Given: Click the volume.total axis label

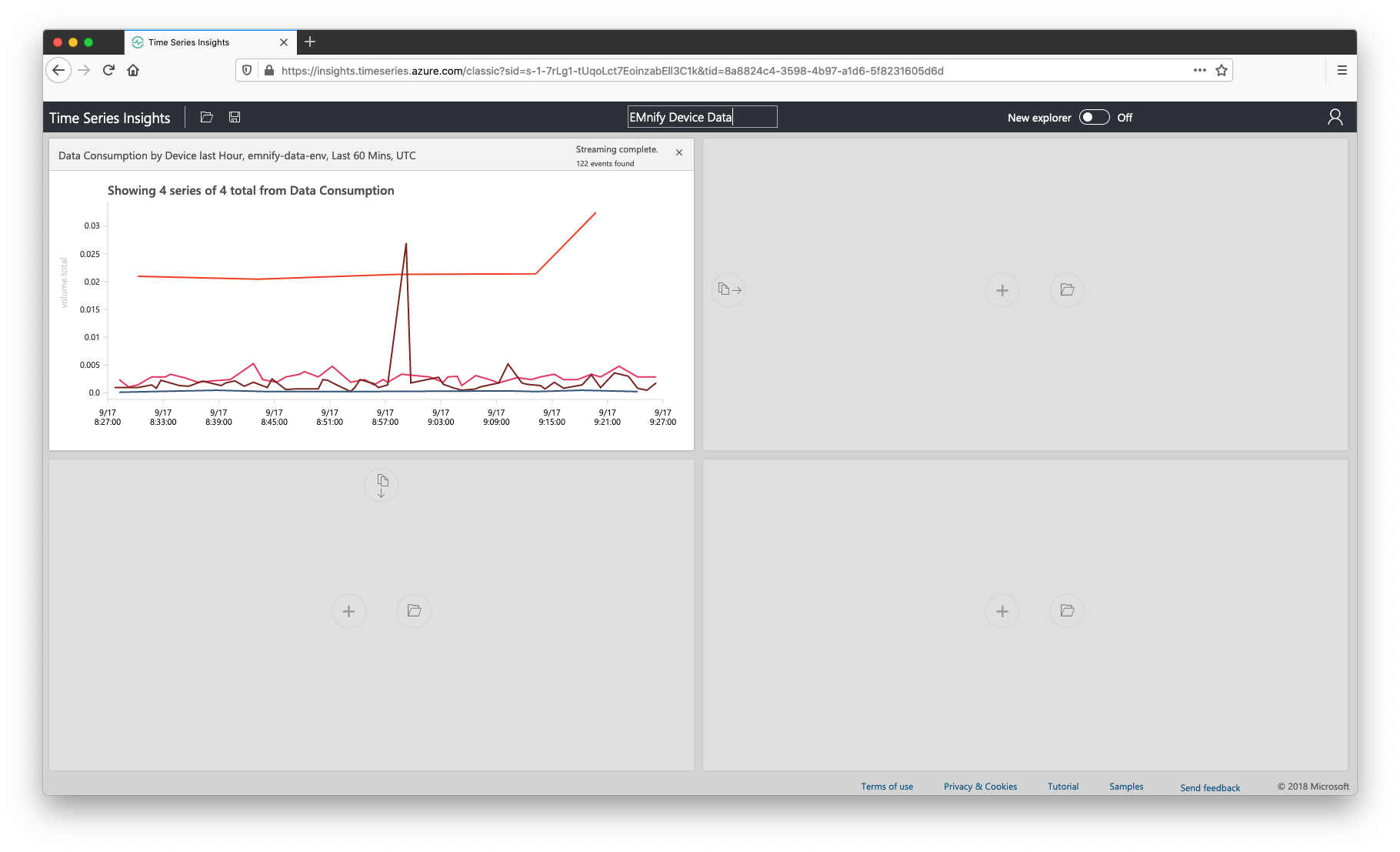Looking at the screenshot, I should tap(64, 283).
